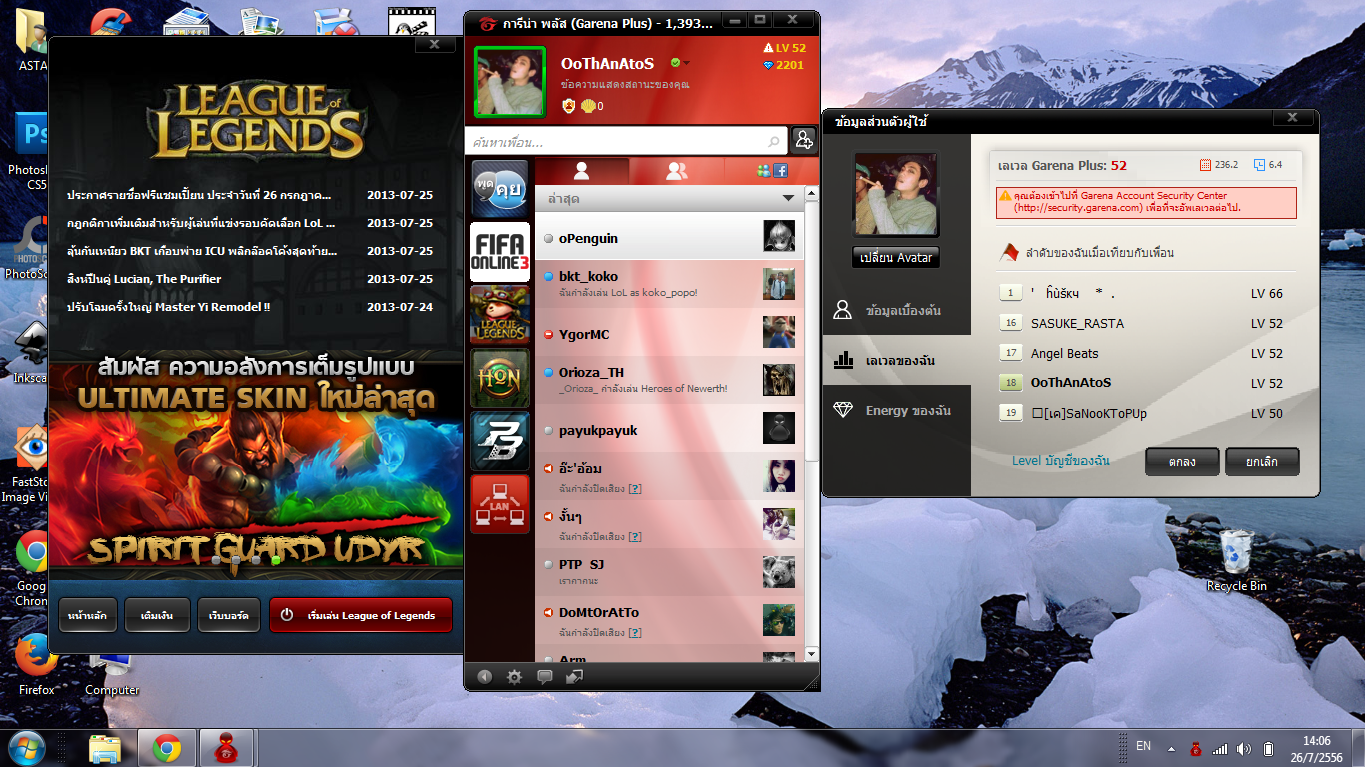Open the Recycle Bin desktop icon
1365x767 pixels.
coord(1236,560)
